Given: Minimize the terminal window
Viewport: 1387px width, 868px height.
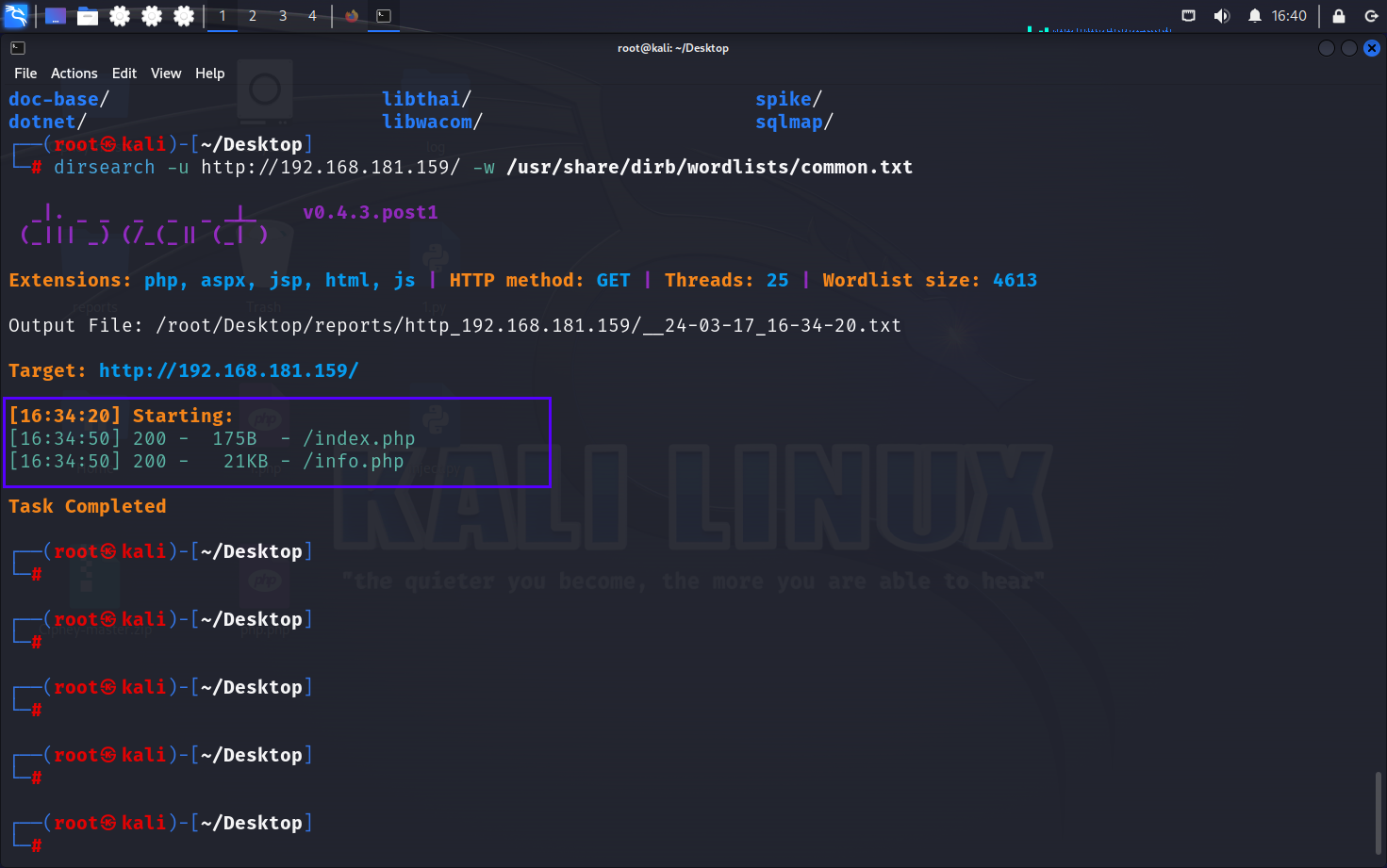Looking at the screenshot, I should coord(1327,48).
